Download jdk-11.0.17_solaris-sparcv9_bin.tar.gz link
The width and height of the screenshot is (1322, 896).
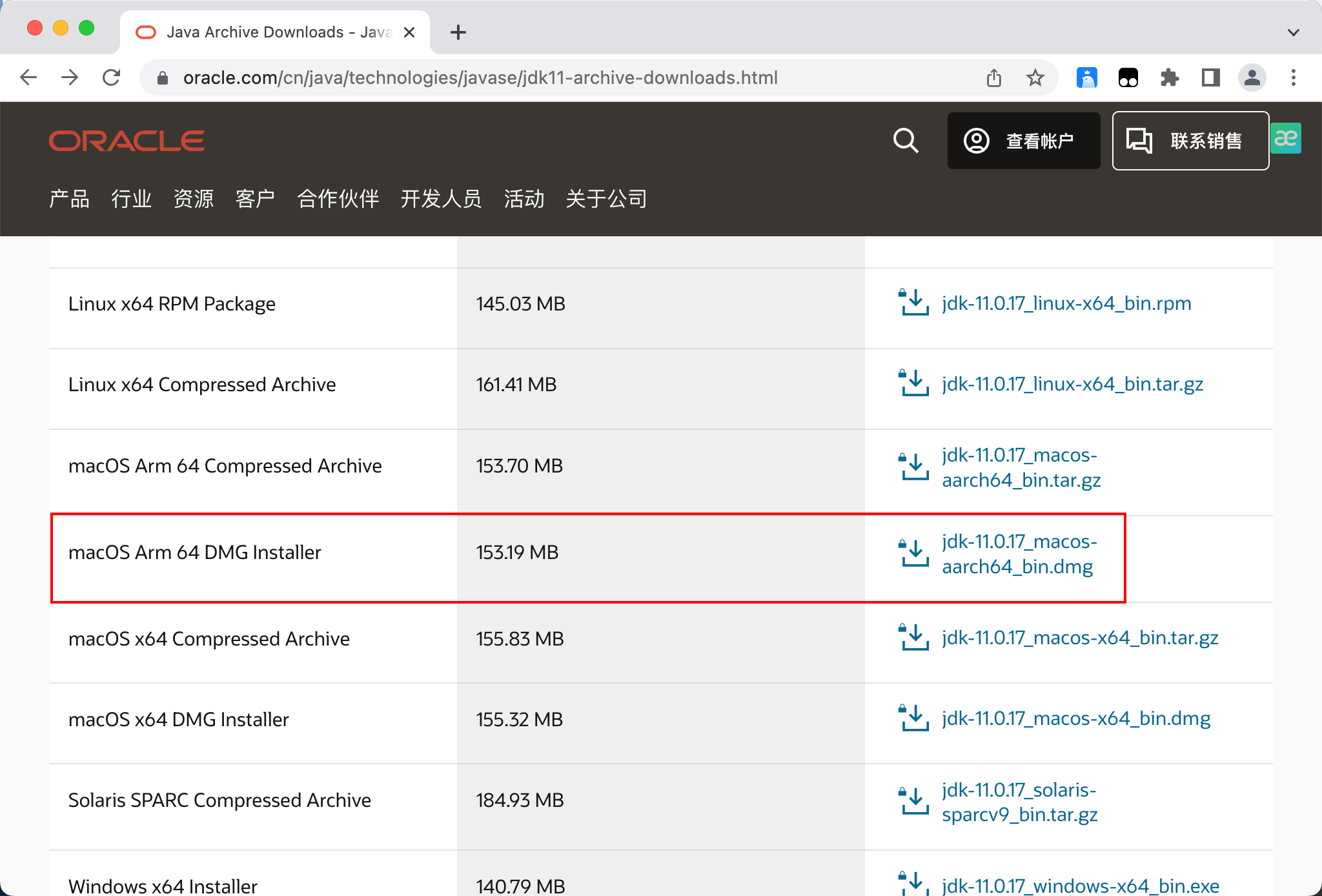(1020, 802)
